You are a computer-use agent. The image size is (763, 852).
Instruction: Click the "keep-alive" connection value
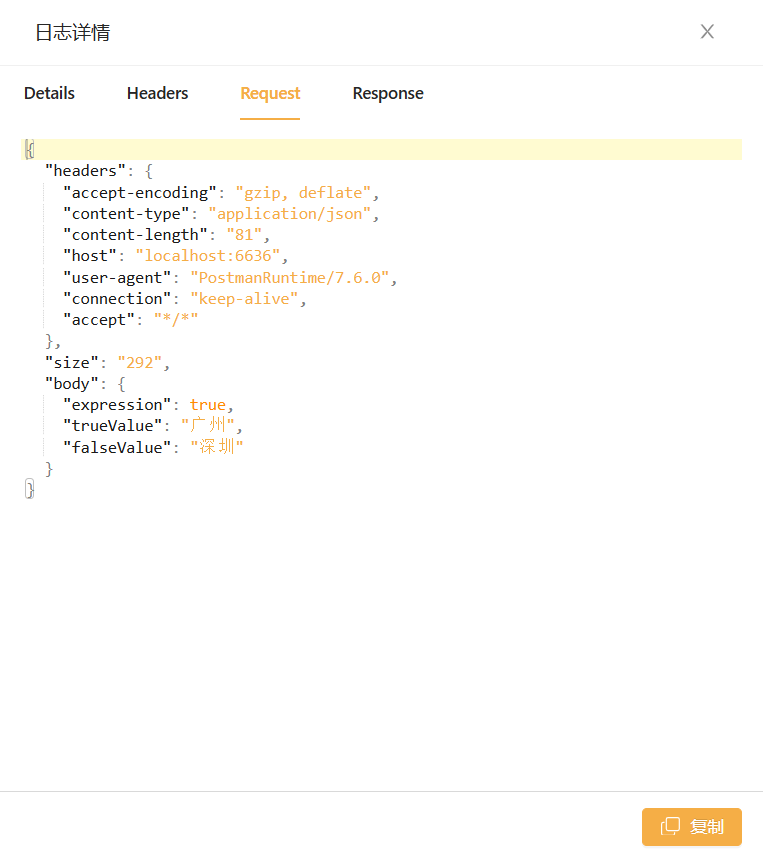point(245,299)
